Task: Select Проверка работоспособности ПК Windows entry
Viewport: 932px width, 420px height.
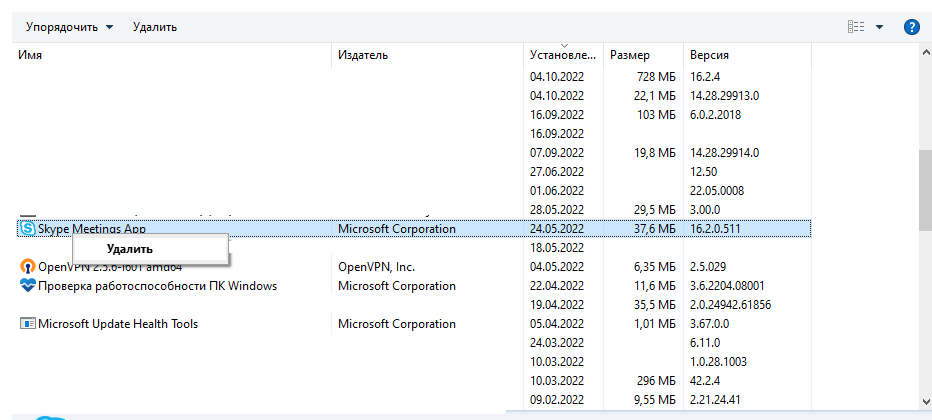Action: tap(158, 286)
